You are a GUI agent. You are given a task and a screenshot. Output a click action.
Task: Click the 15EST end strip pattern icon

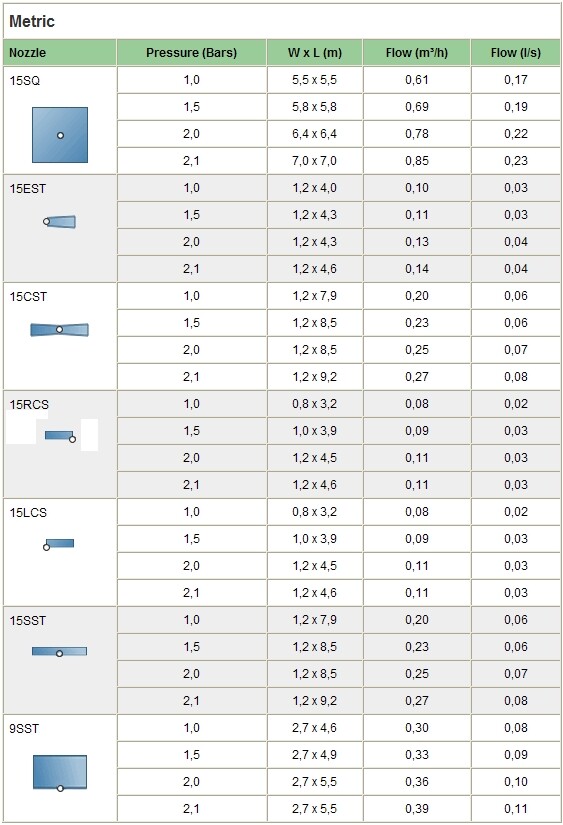tap(59, 222)
